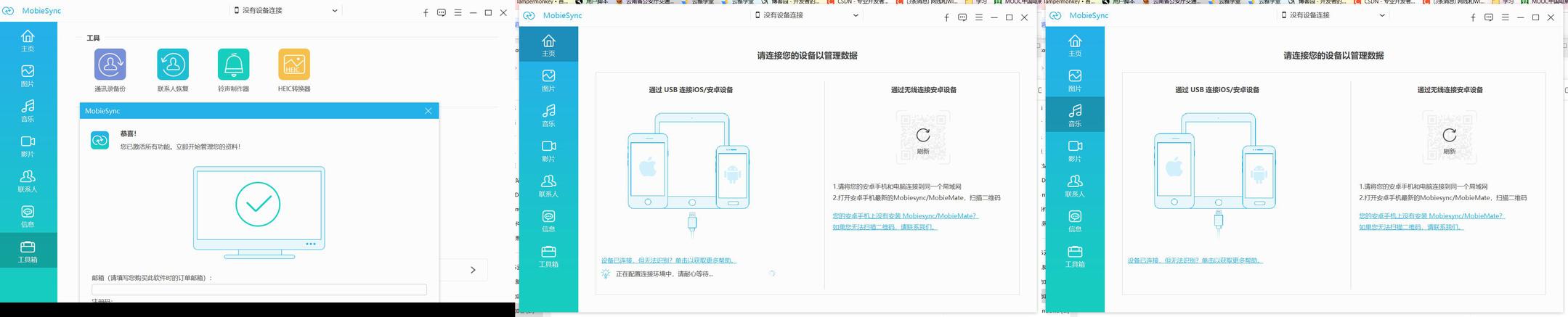Open 影片 in the right window
Image resolution: width=1568 pixels, height=317 pixels.
1075,150
